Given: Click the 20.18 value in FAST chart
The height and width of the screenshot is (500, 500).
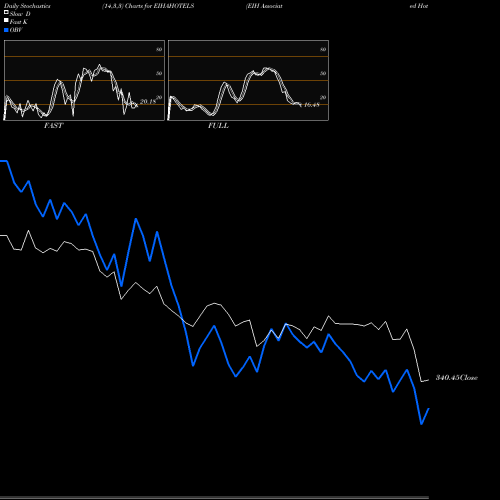Looking at the screenshot, I should pyautogui.click(x=148, y=102).
